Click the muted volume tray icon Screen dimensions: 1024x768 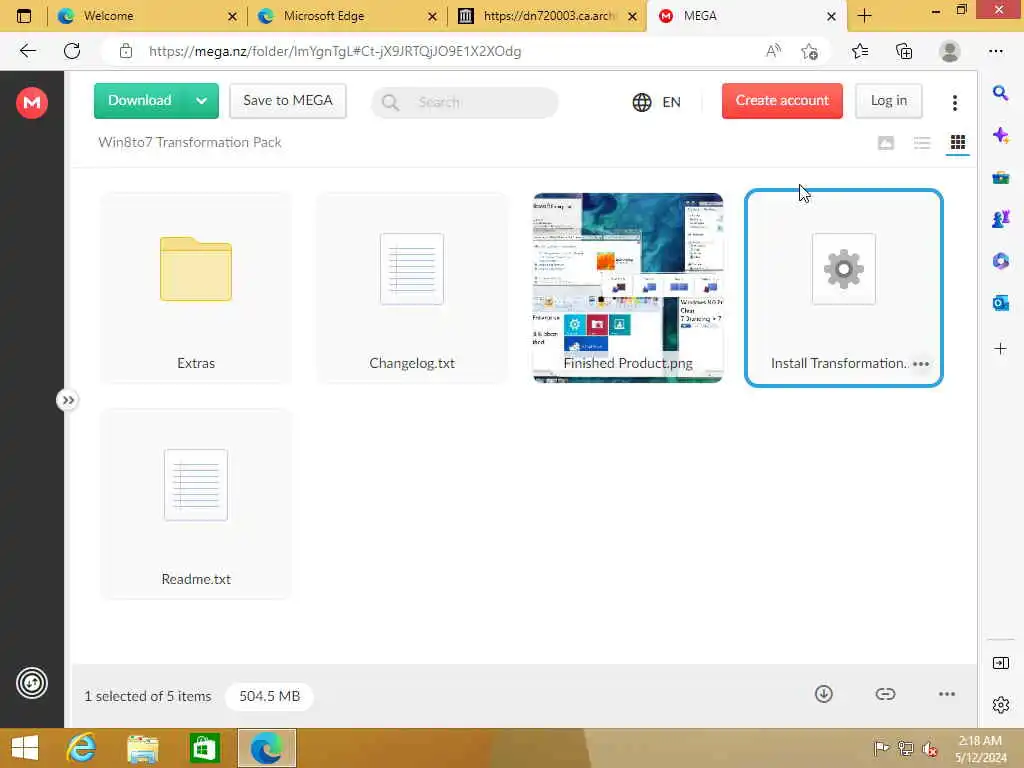929,748
